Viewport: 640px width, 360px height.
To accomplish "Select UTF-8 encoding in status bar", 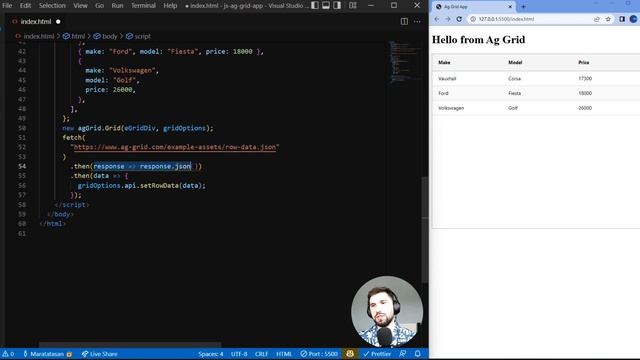I will click(239, 354).
